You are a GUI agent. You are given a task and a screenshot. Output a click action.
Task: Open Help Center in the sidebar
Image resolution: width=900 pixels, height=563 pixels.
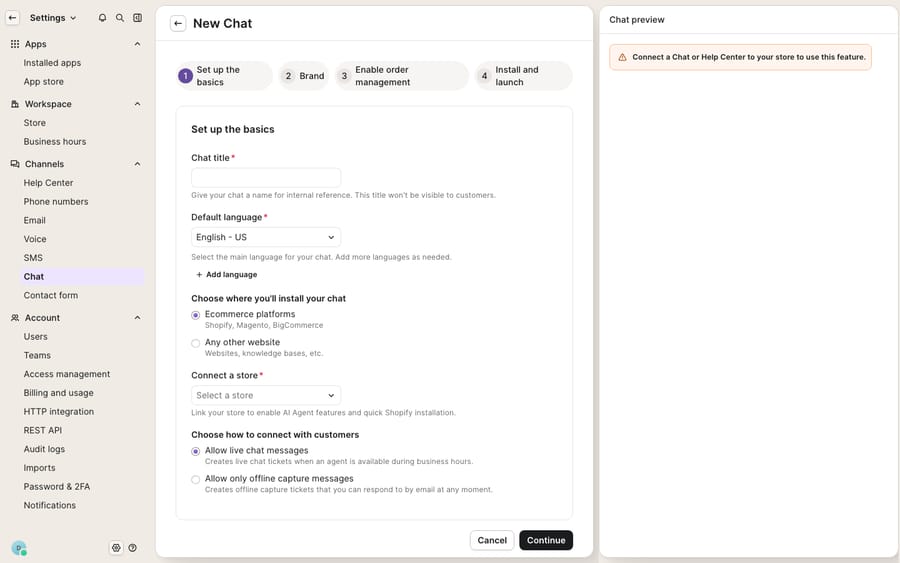pyautogui.click(x=48, y=183)
